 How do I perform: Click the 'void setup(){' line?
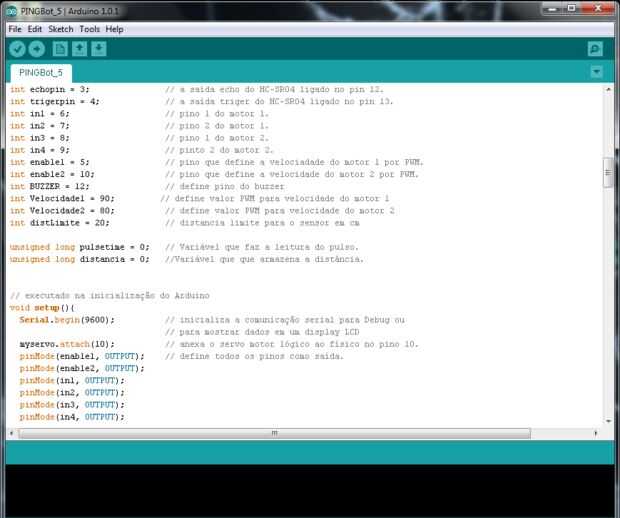[x=42, y=308]
